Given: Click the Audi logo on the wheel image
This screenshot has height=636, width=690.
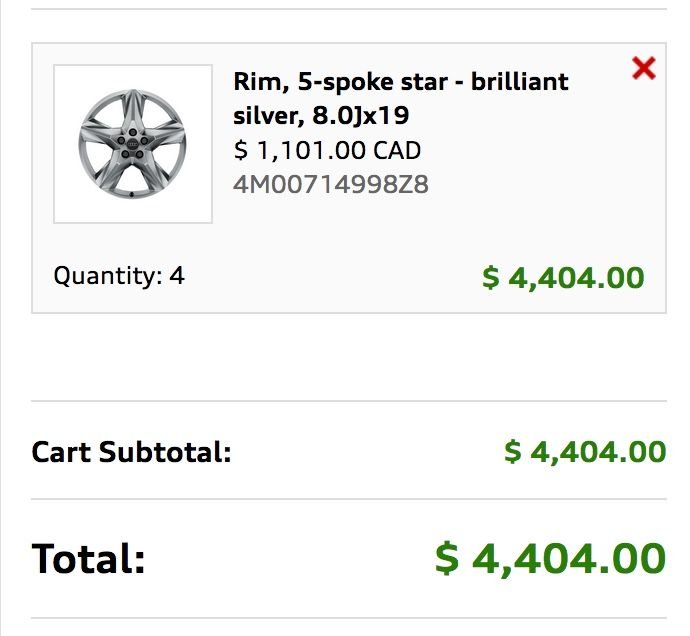Looking at the screenshot, I should pyautogui.click(x=129, y=144).
